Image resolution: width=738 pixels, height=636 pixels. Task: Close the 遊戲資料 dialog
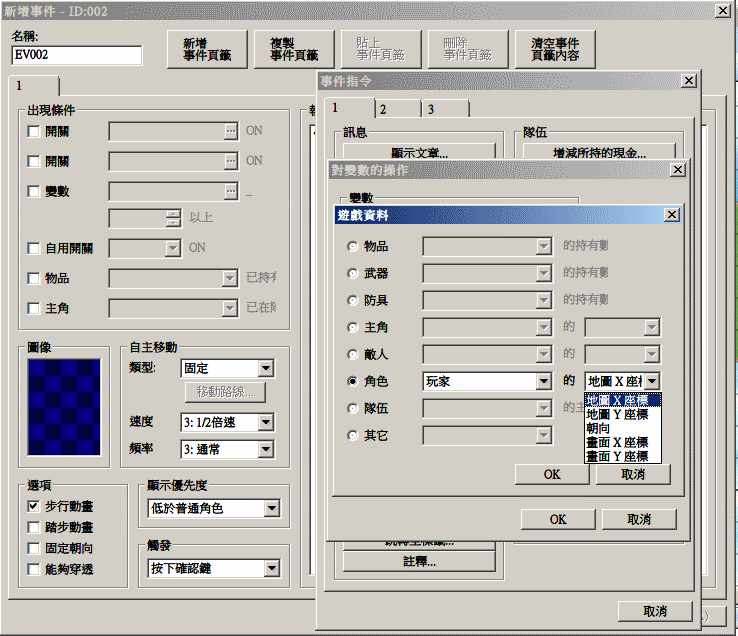pos(672,215)
